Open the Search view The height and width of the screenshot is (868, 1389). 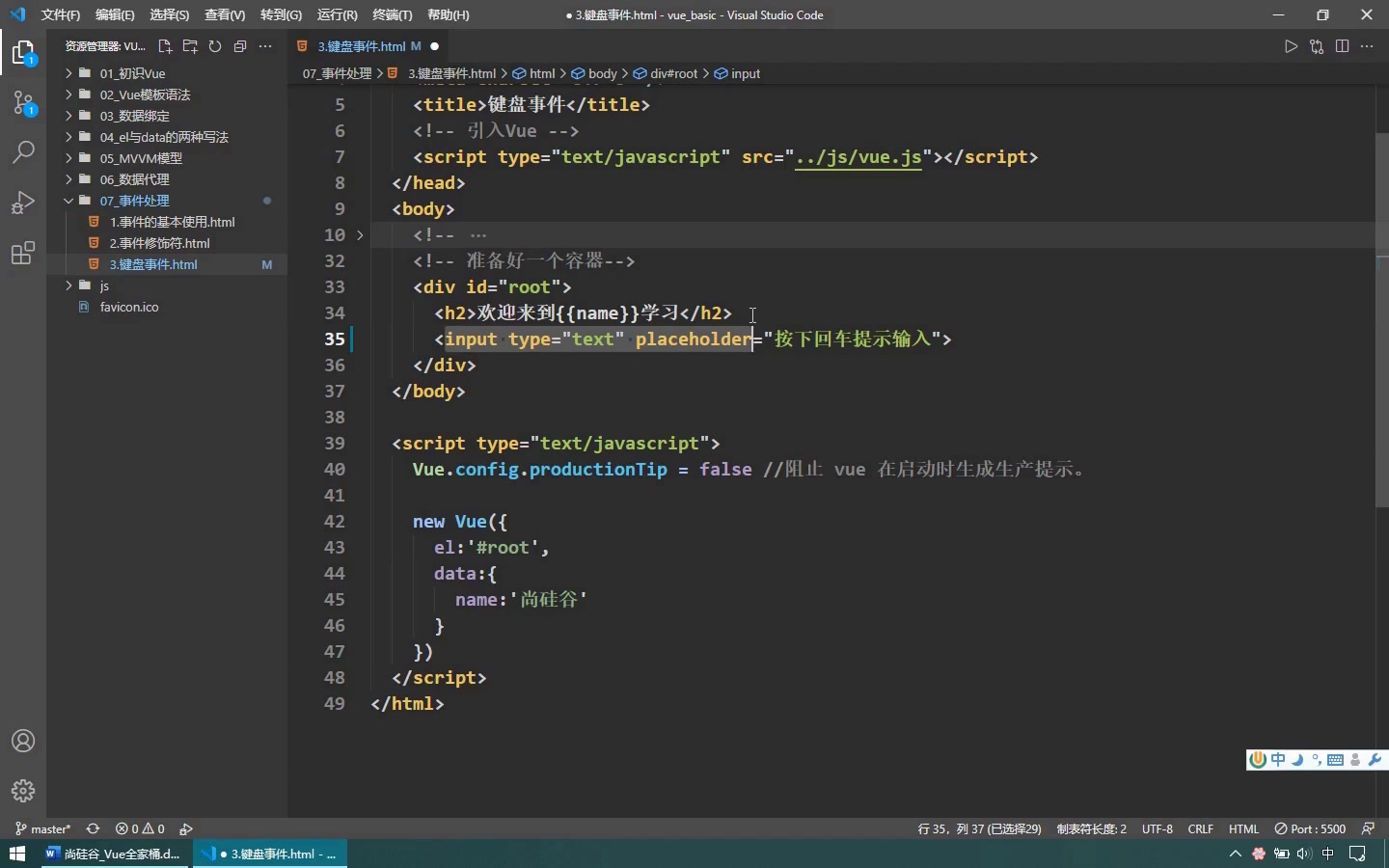point(23,152)
